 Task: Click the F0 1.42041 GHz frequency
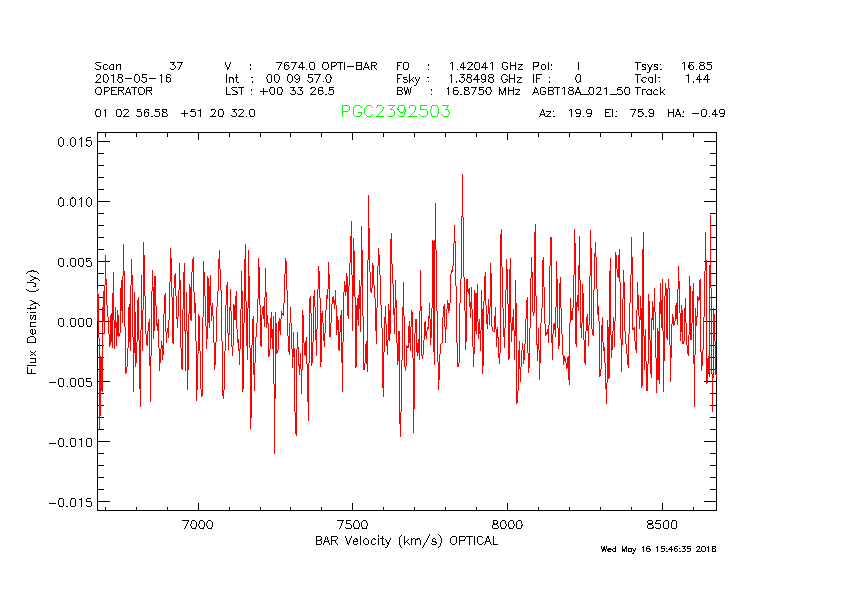click(458, 65)
